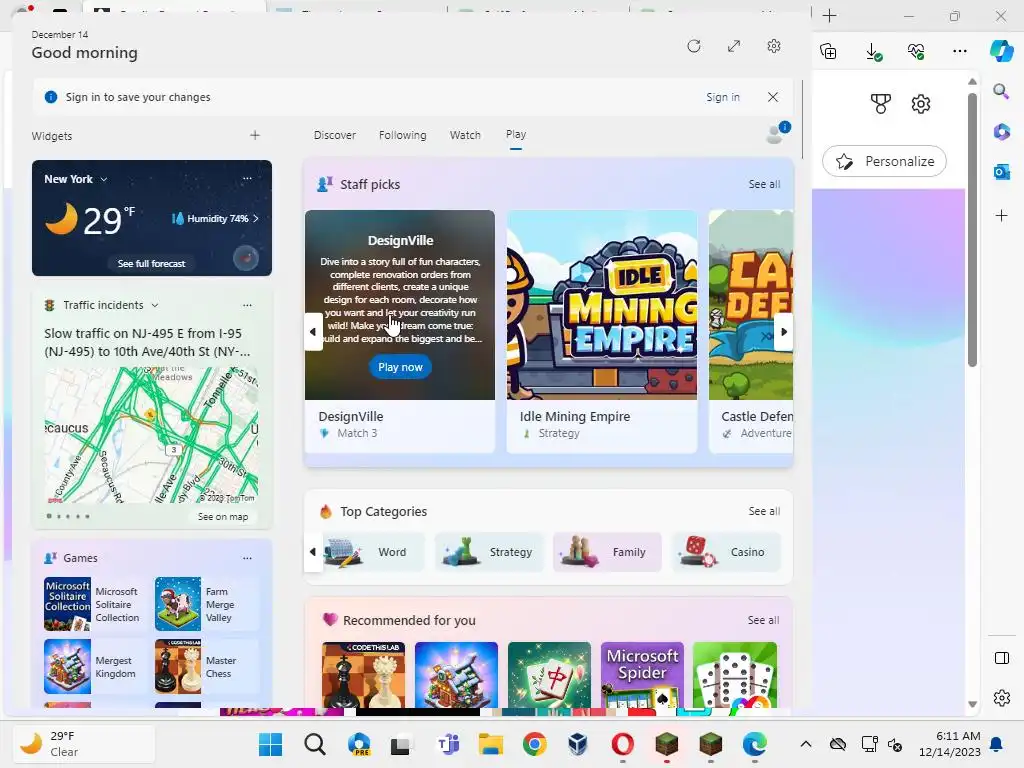The width and height of the screenshot is (1024, 768).
Task: Open Humidity 74% details chevron
Action: click(255, 218)
